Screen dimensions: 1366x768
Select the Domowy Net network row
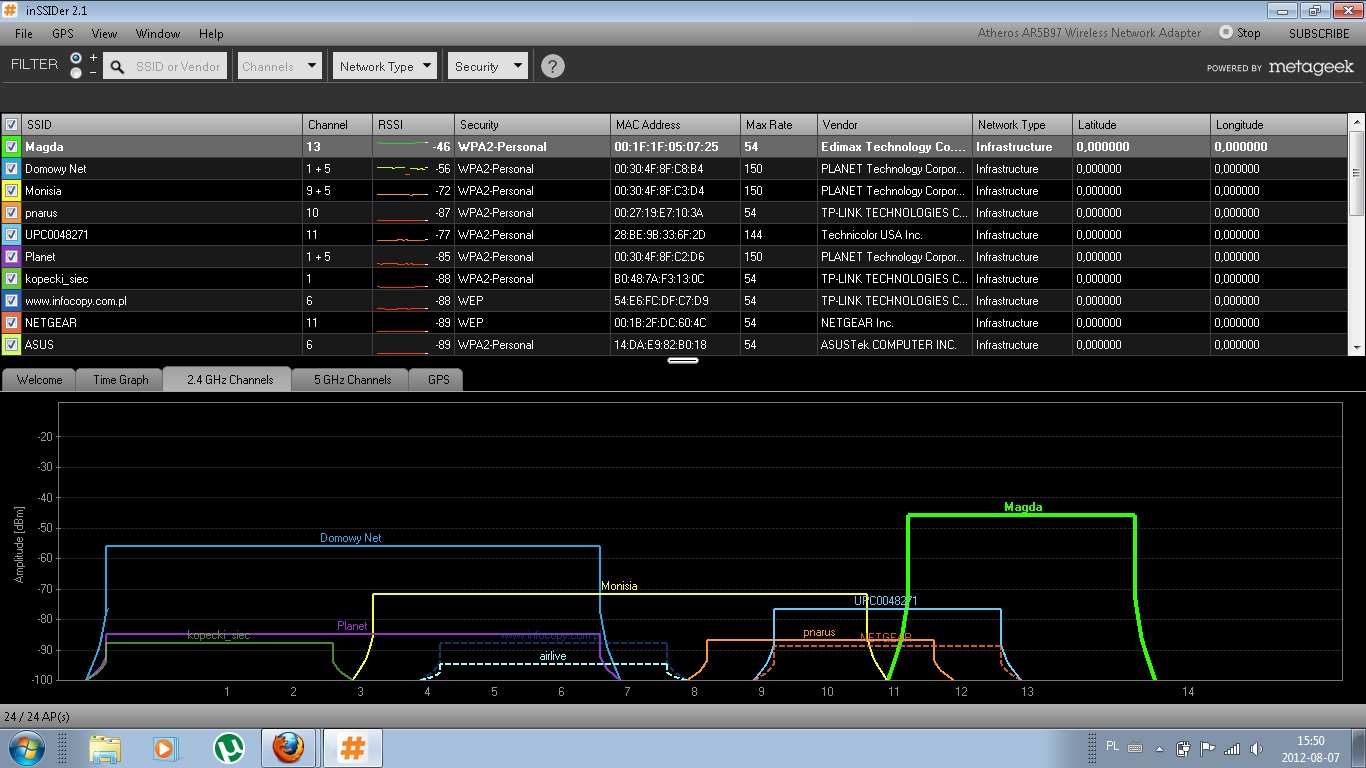[675, 168]
